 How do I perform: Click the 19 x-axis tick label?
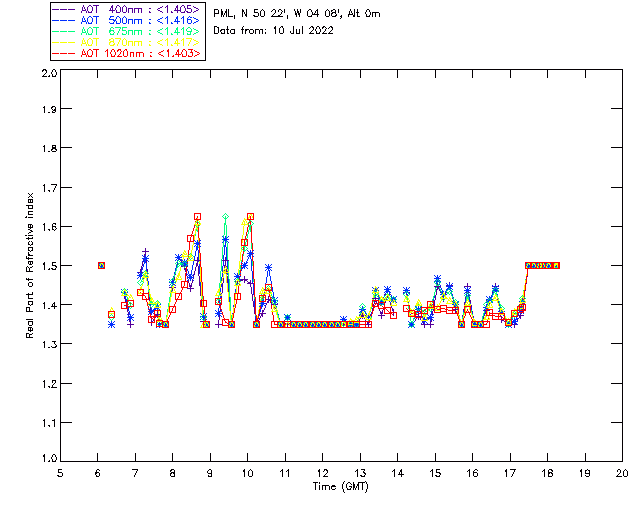pos(585,474)
